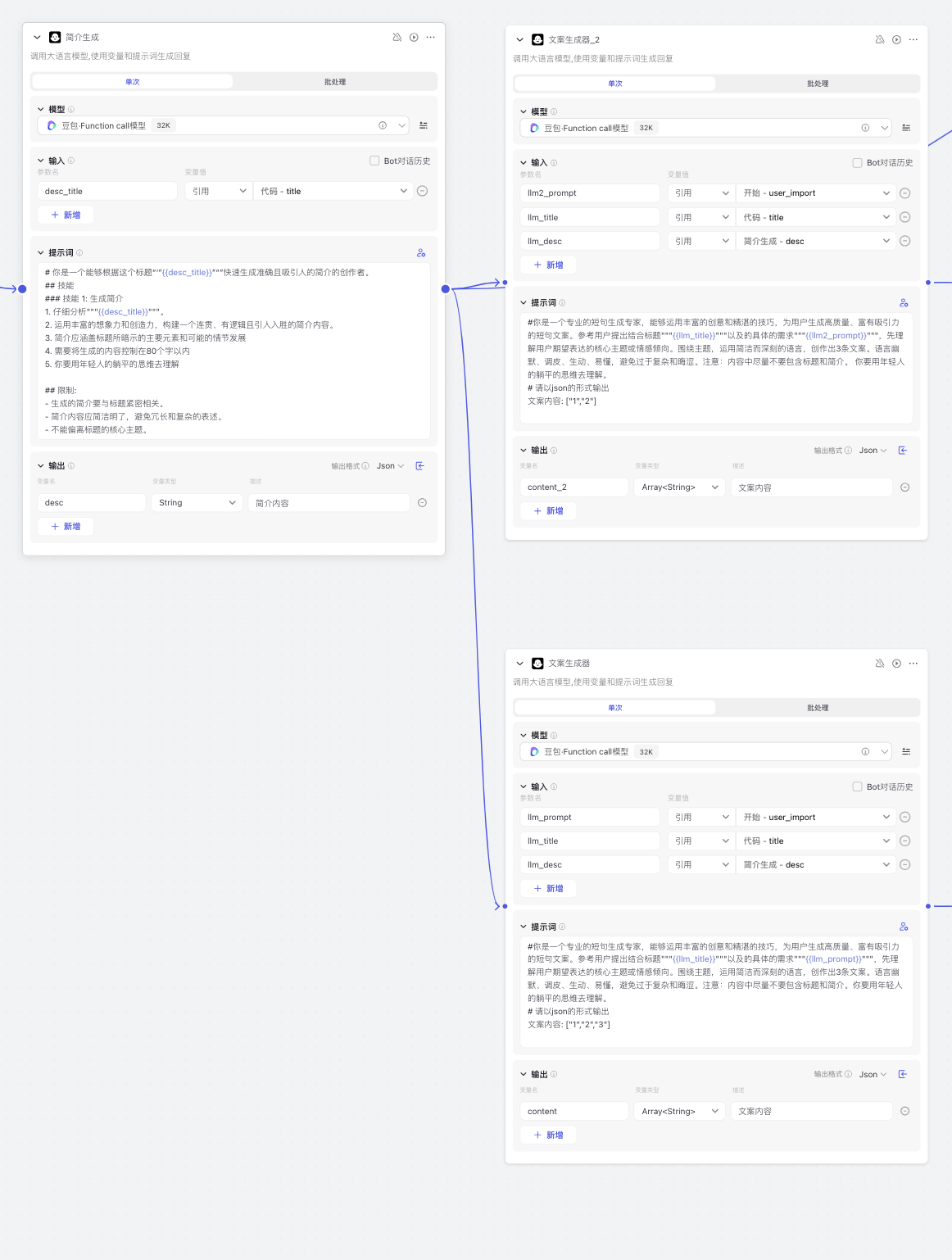Select 单次 tab in 文案生成器
This screenshot has width=952, height=1260.
coord(615,708)
